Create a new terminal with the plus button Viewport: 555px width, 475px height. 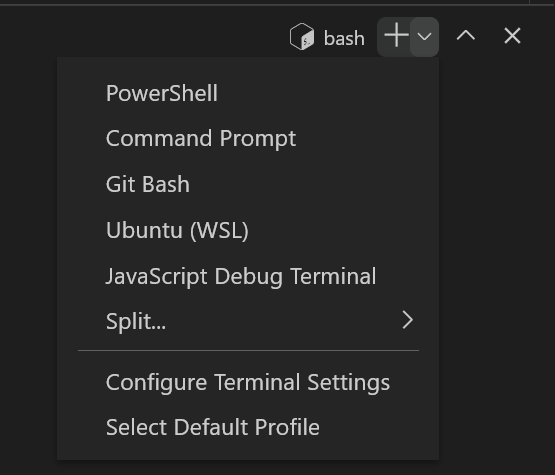(396, 35)
